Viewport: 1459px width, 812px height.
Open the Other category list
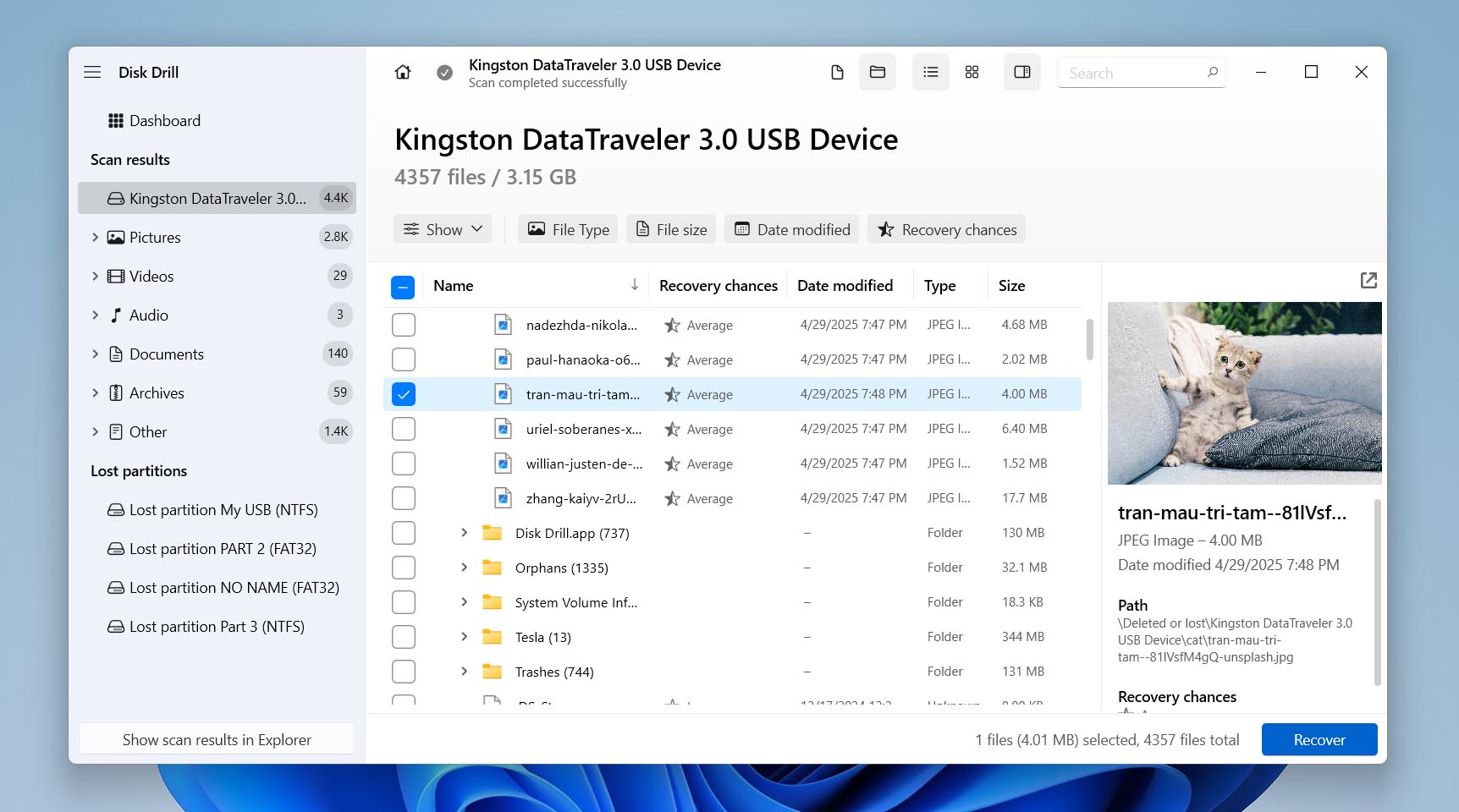pyautogui.click(x=217, y=432)
